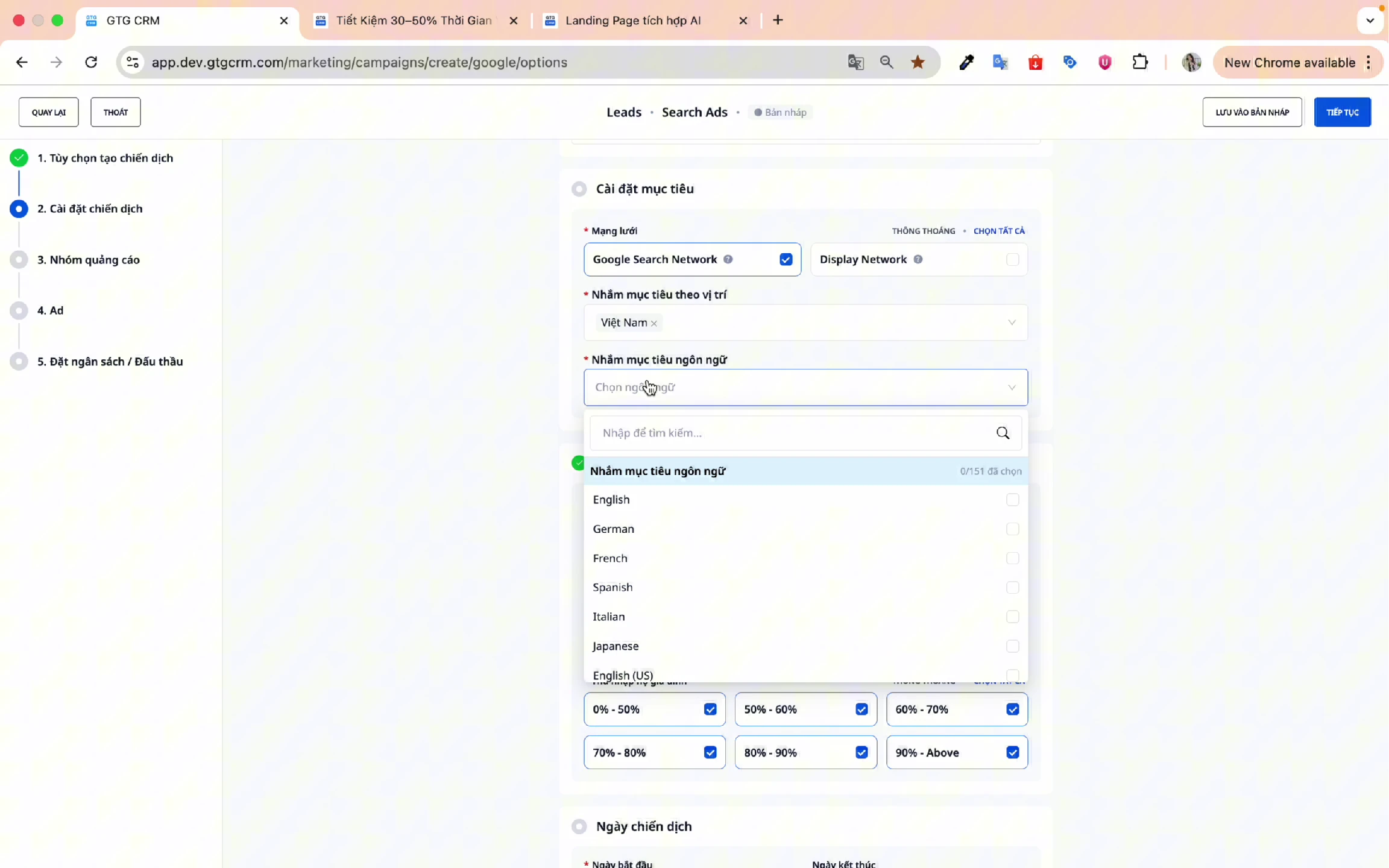1389x868 pixels.
Task: Click the bookmark star icon in address bar
Action: 918,62
